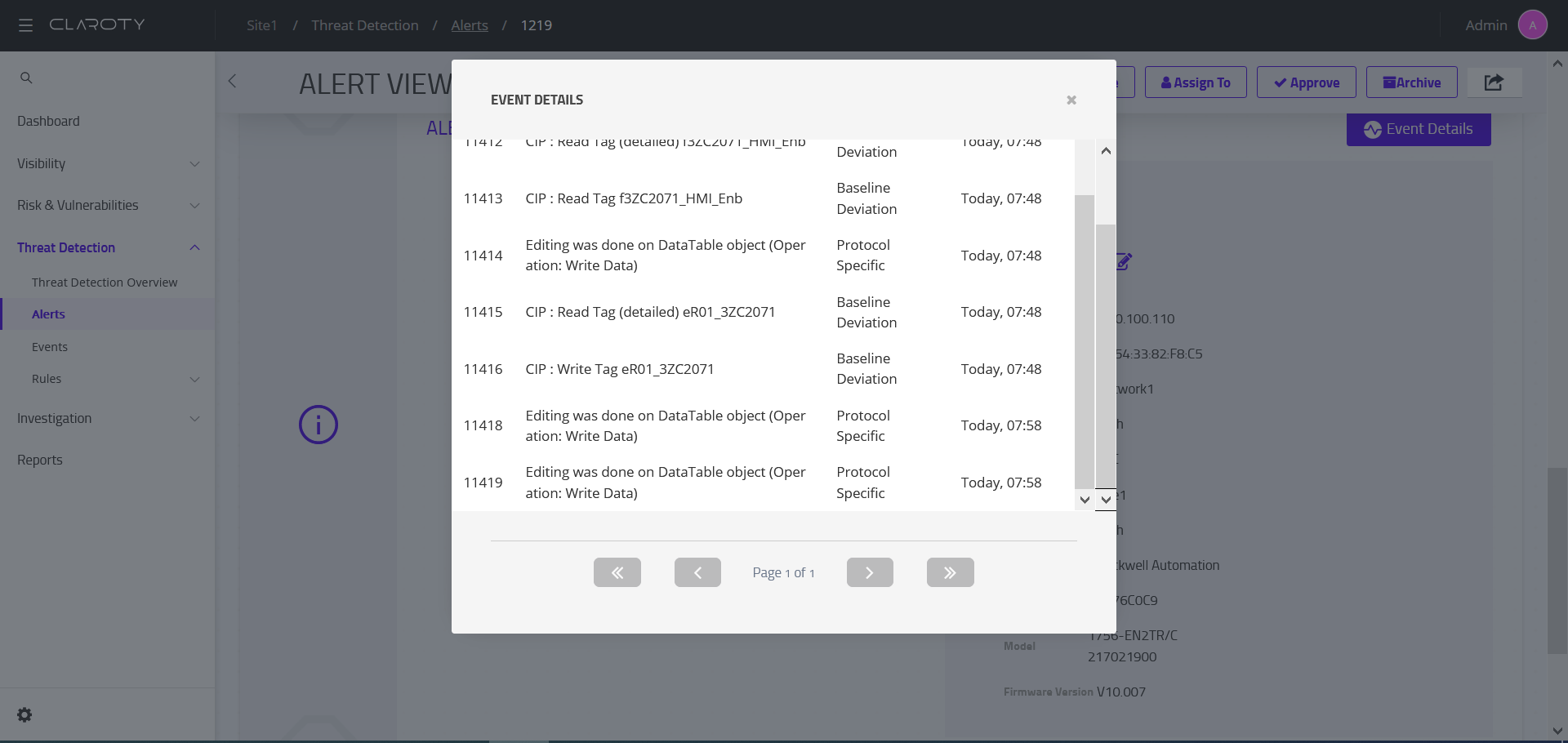Close the Event Details dialog
1568x743 pixels.
(x=1071, y=100)
